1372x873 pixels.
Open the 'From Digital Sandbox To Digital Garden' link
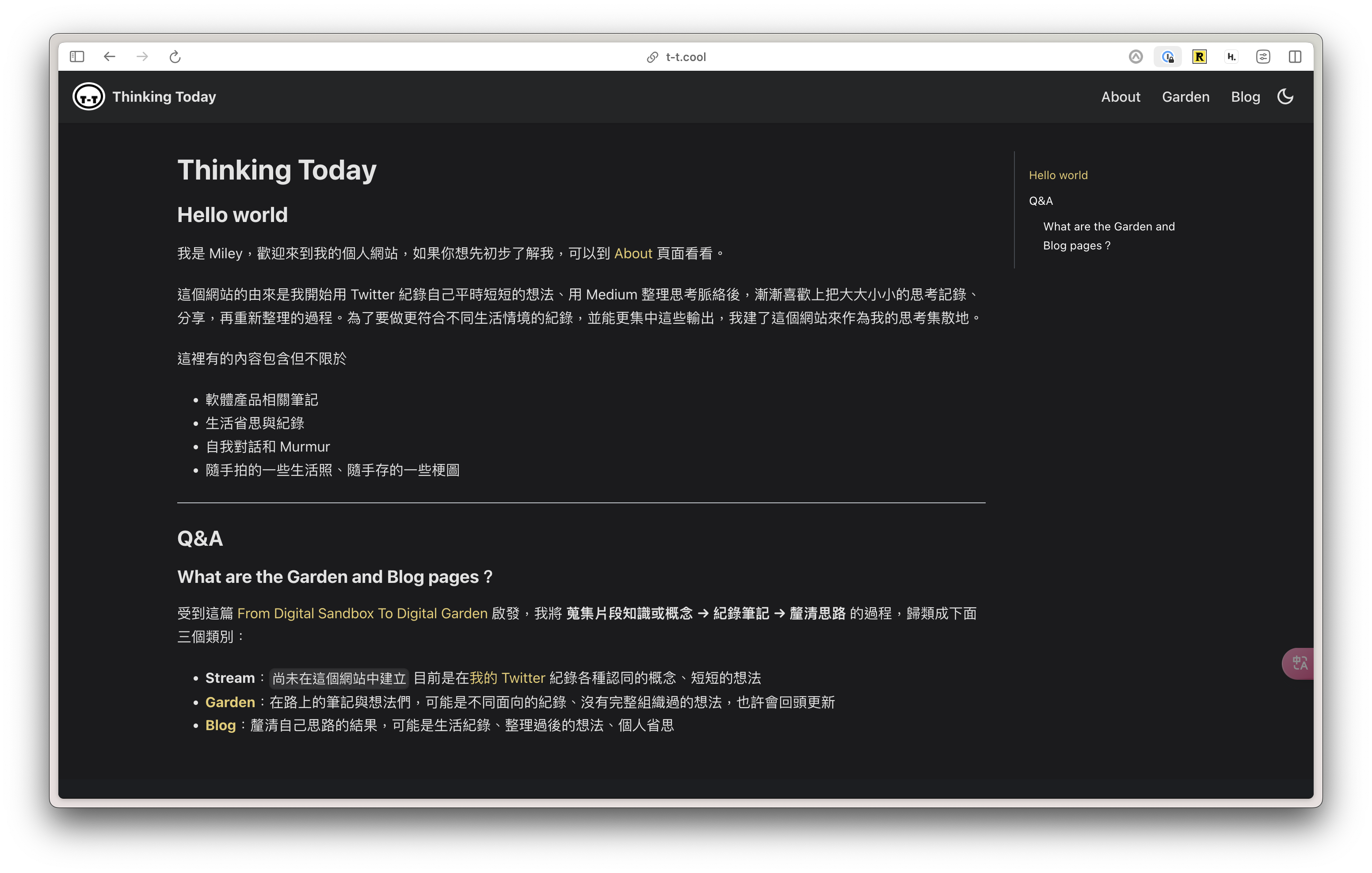click(362, 613)
